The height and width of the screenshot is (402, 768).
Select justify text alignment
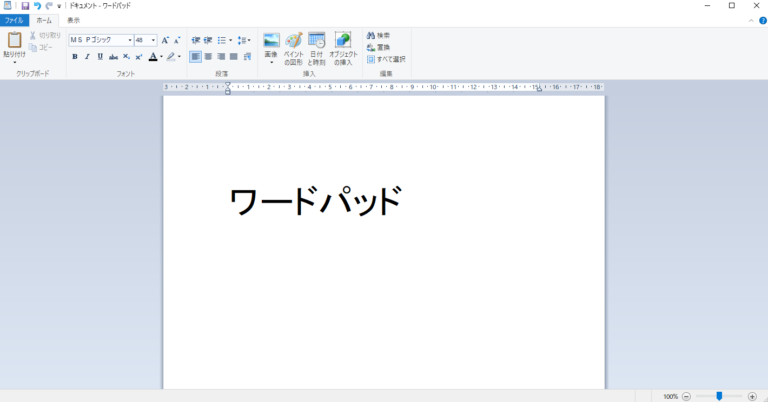click(234, 57)
